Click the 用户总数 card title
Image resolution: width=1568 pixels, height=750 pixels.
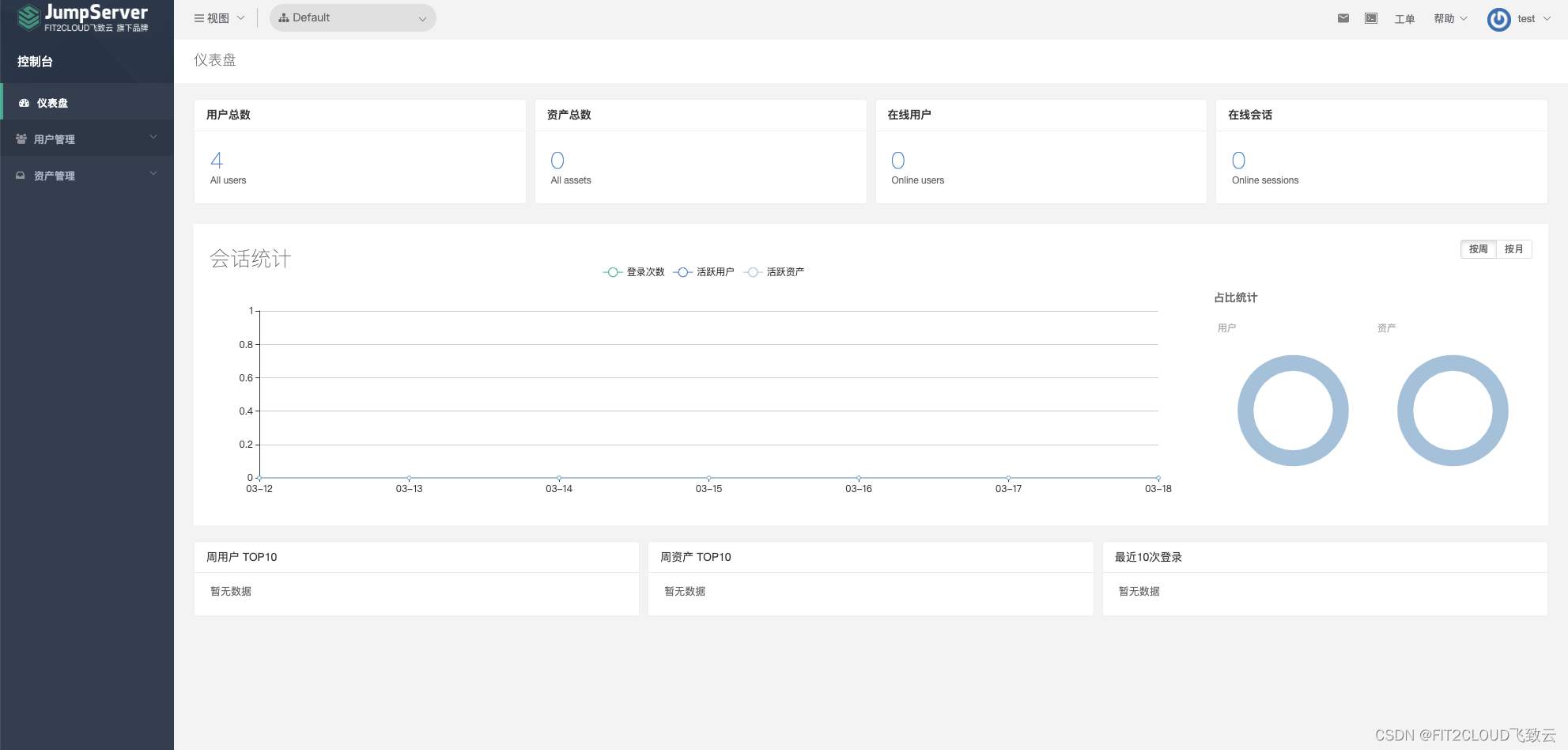[x=229, y=115]
